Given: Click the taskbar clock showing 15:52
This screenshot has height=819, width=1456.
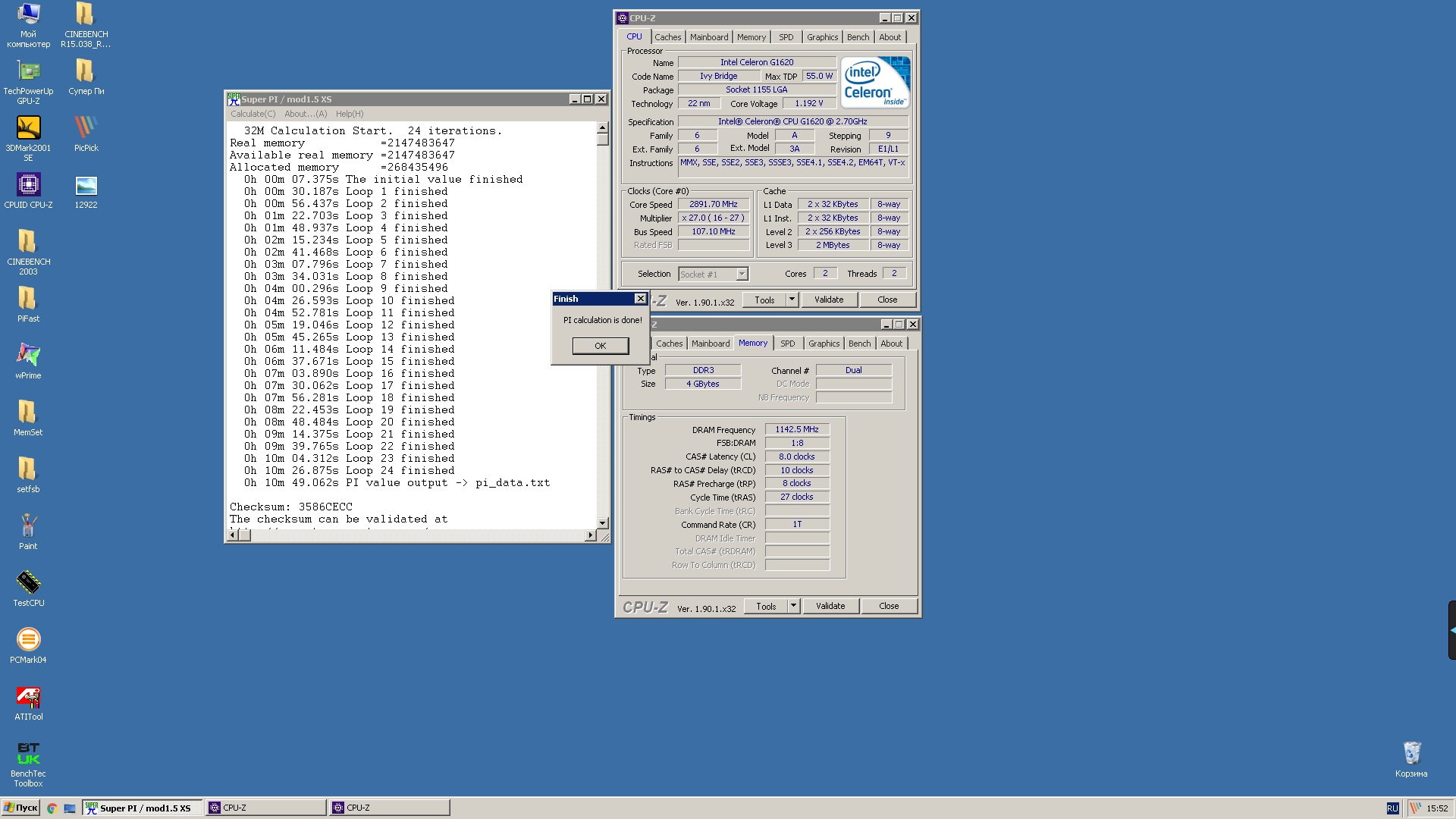Looking at the screenshot, I should 1436,808.
